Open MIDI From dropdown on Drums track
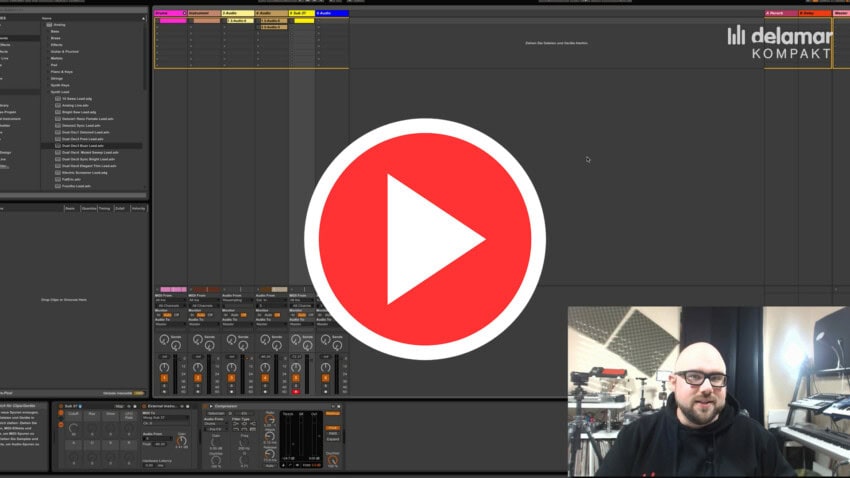Image resolution: width=850 pixels, height=478 pixels. pyautogui.click(x=170, y=300)
